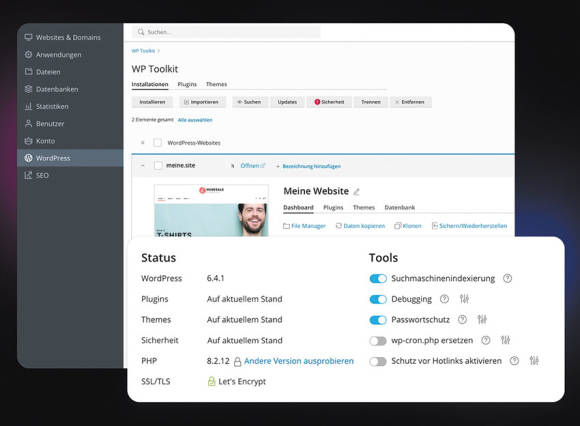The image size is (580, 426).
Task: Click the Alle auswählen link
Action: tap(195, 120)
